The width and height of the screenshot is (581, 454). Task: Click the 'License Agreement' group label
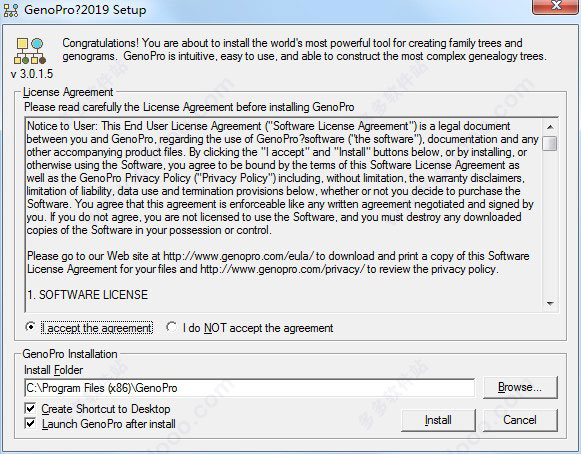[68, 92]
